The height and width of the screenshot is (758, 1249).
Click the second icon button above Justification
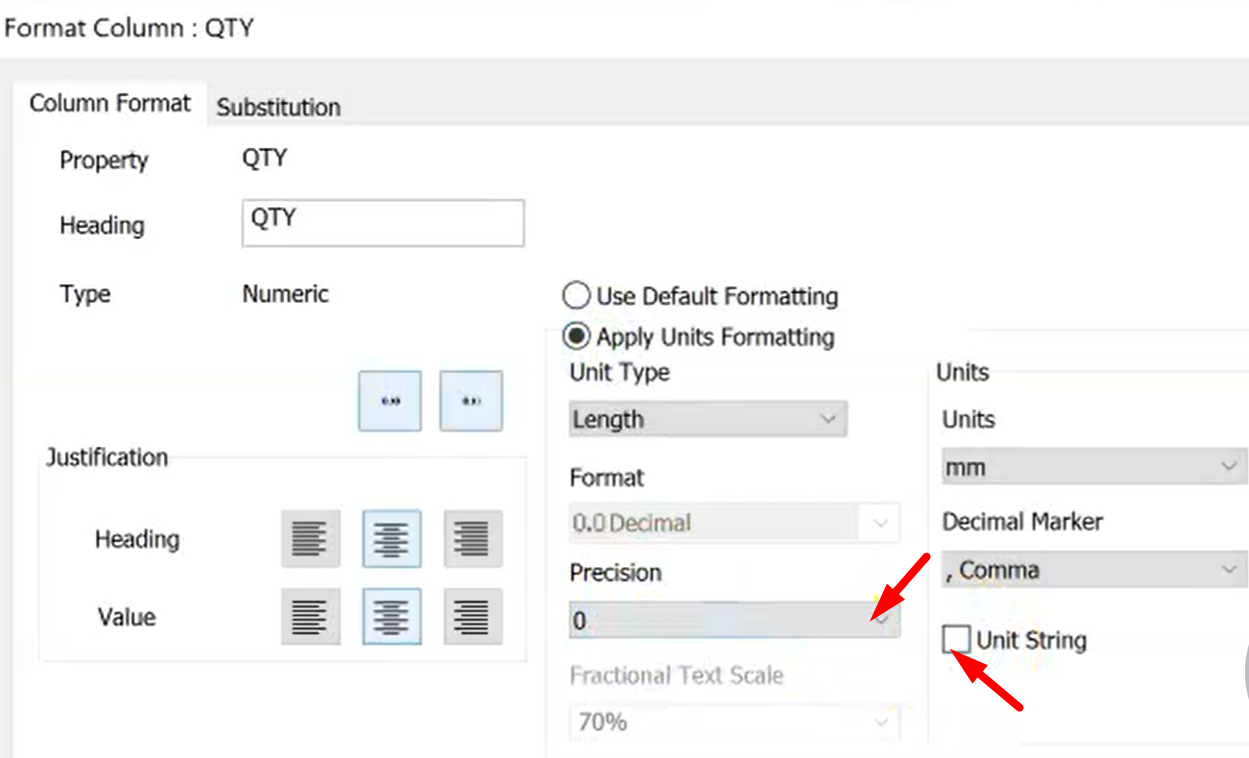pyautogui.click(x=471, y=400)
